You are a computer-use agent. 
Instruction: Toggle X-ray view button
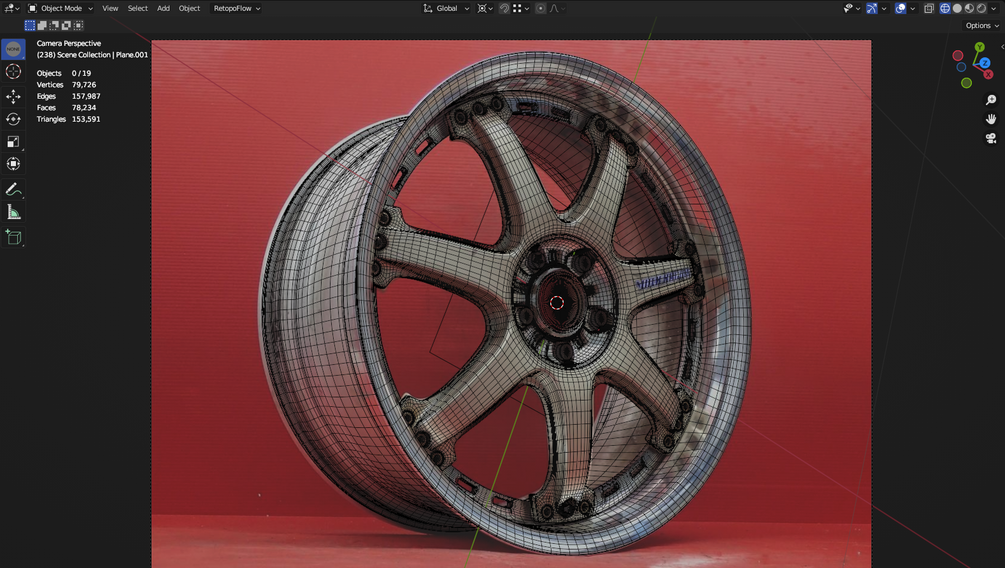pyautogui.click(x=929, y=8)
